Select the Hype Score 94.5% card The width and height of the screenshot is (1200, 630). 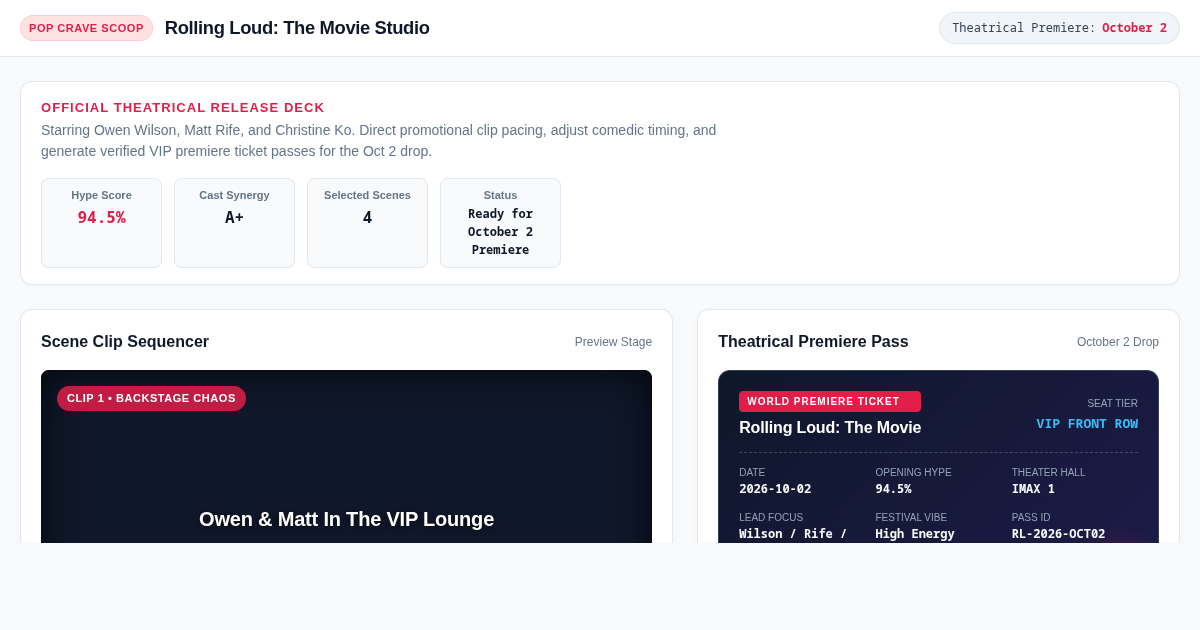(101, 223)
